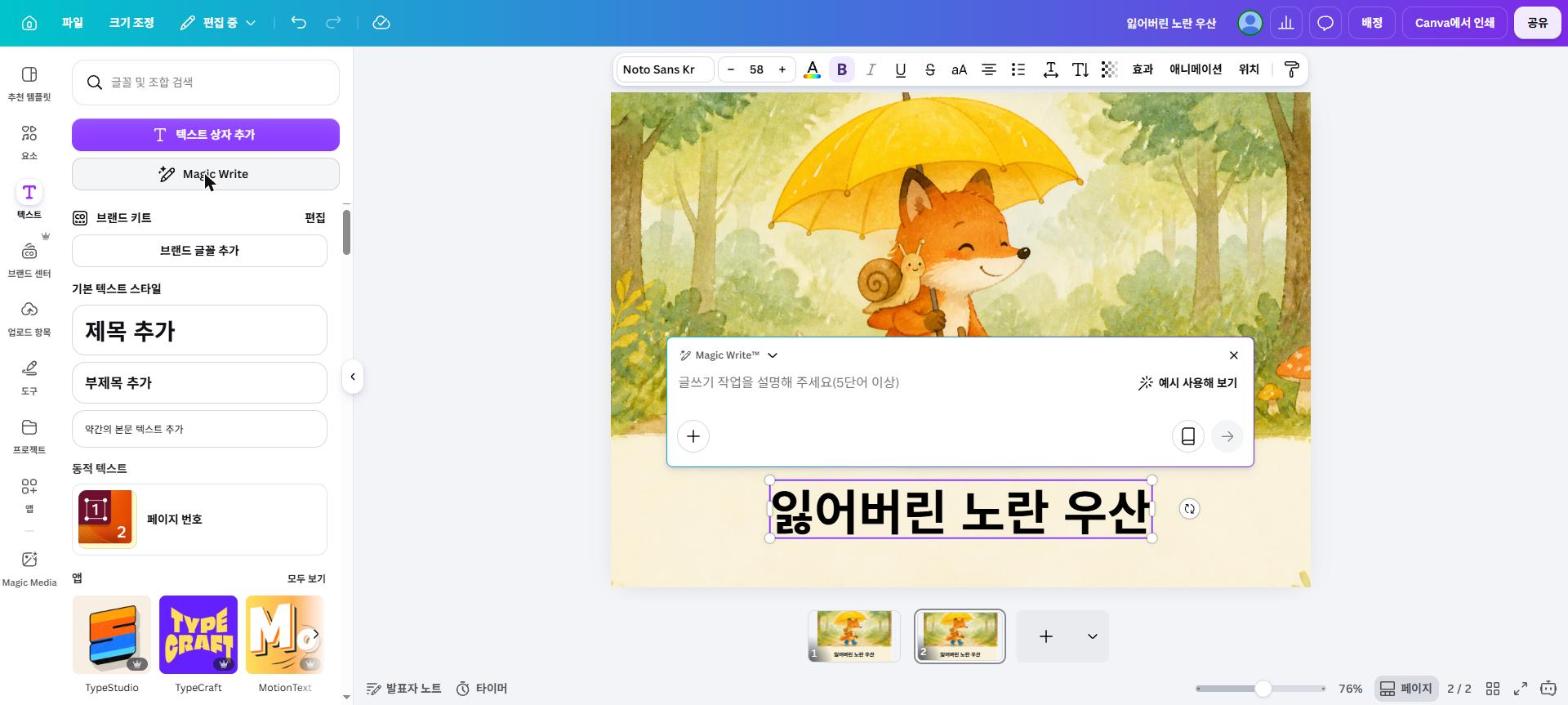This screenshot has height=705, width=1568.
Task: Toggle bold formatting
Action: click(842, 69)
